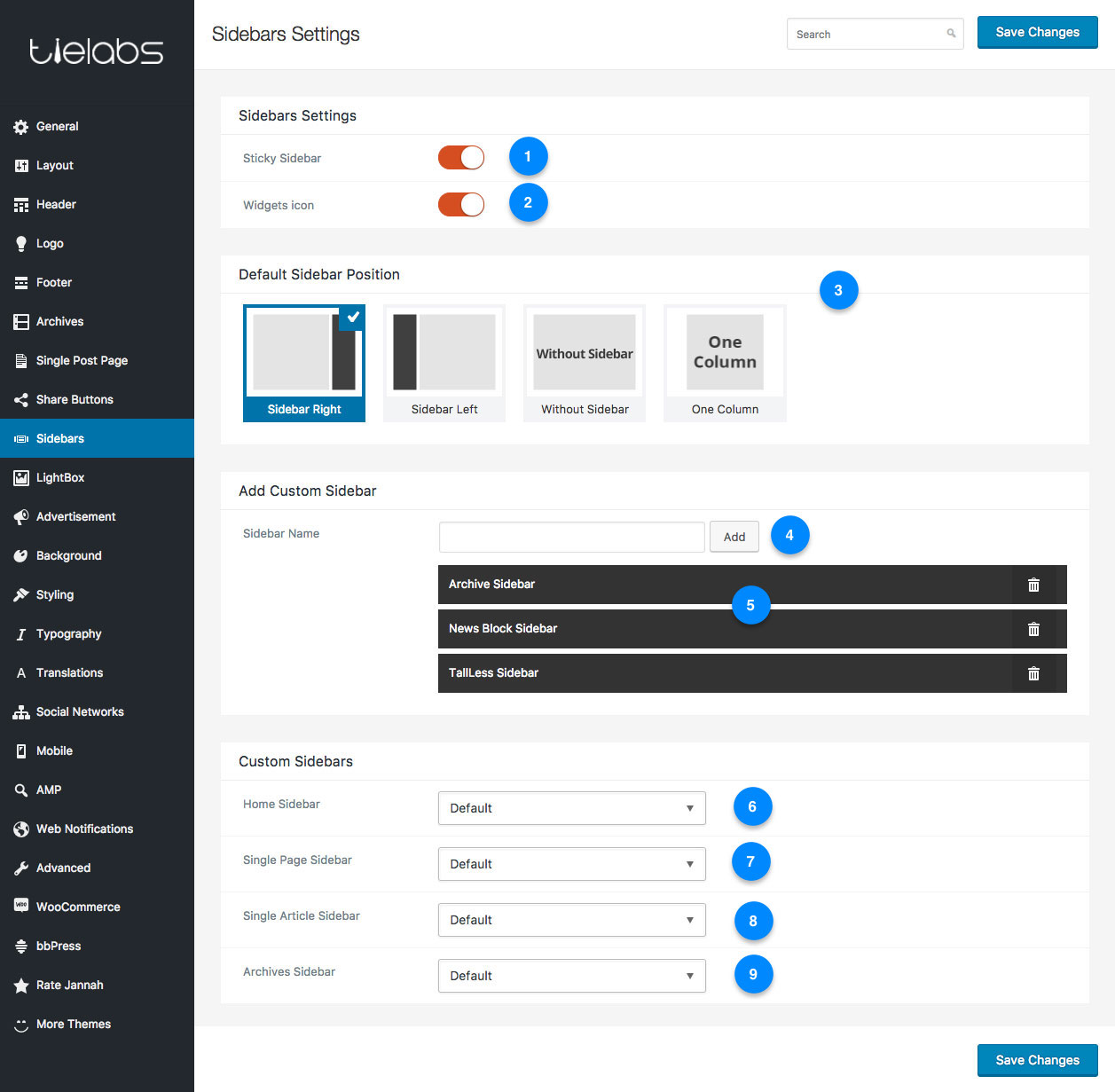Select the Sidebar Left position option
The image size is (1115, 1092).
(x=444, y=363)
